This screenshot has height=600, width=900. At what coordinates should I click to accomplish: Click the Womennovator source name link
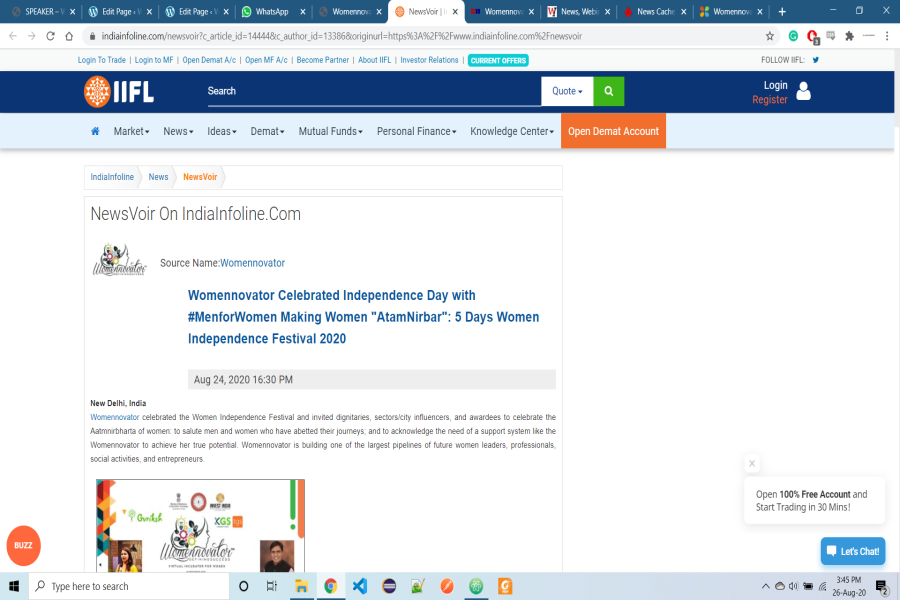click(252, 263)
